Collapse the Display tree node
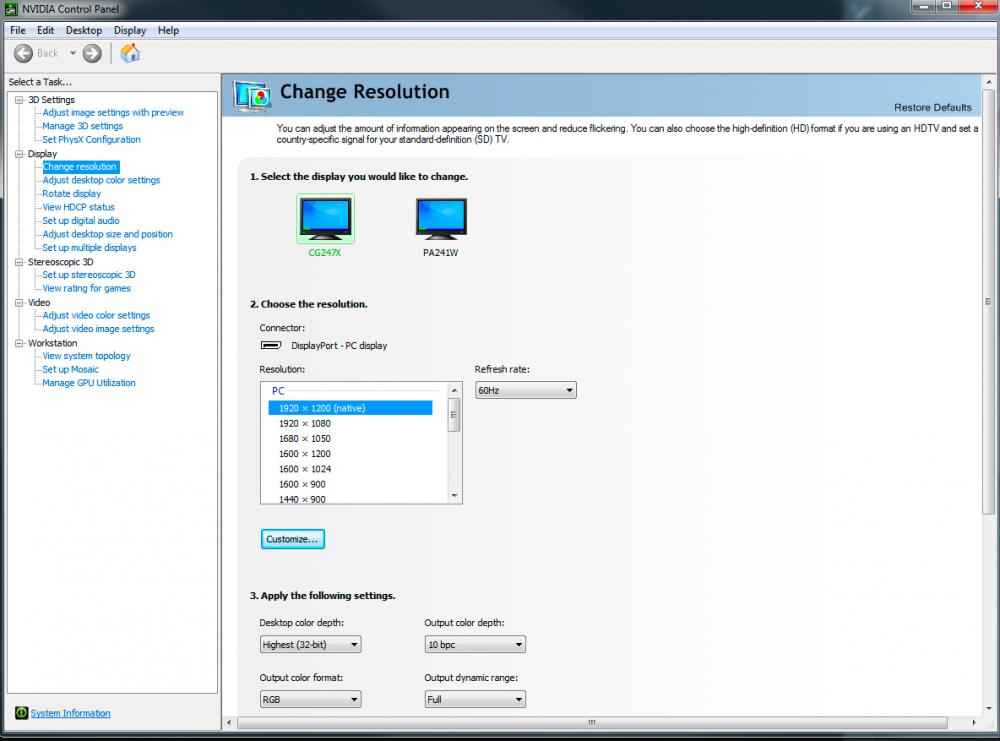This screenshot has height=741, width=1000. pos(19,154)
